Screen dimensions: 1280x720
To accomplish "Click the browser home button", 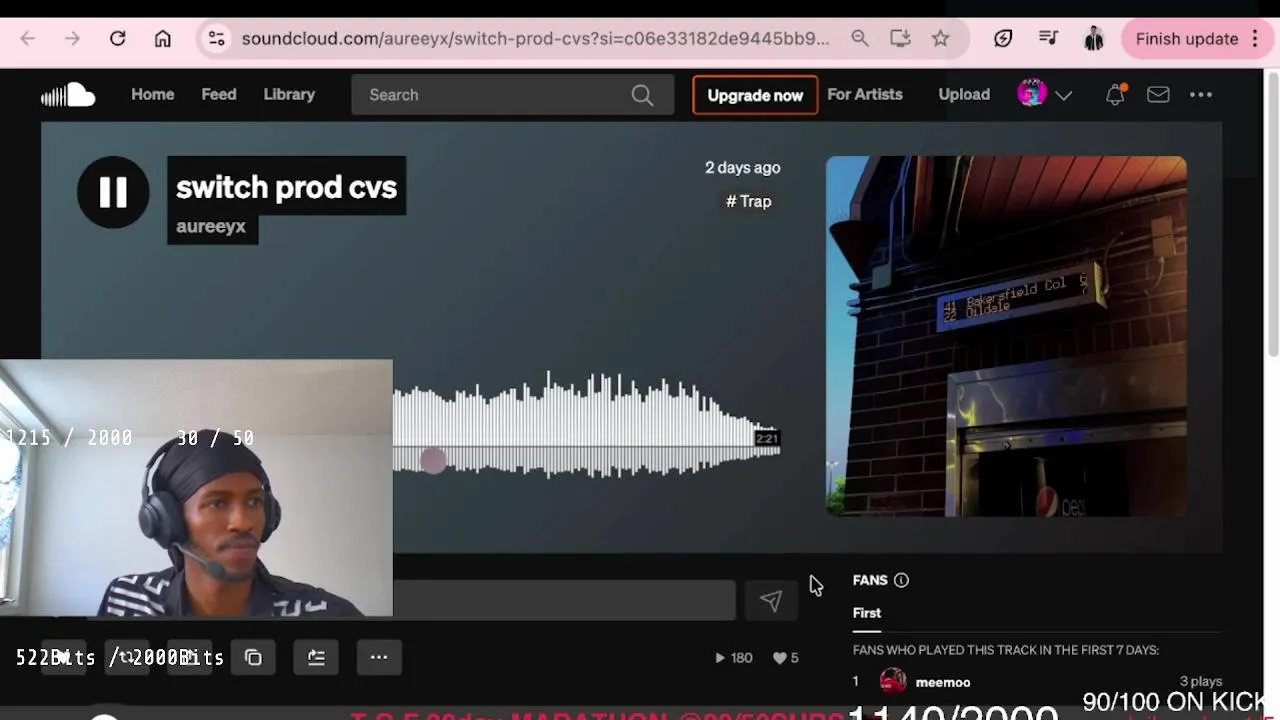I will tap(163, 39).
